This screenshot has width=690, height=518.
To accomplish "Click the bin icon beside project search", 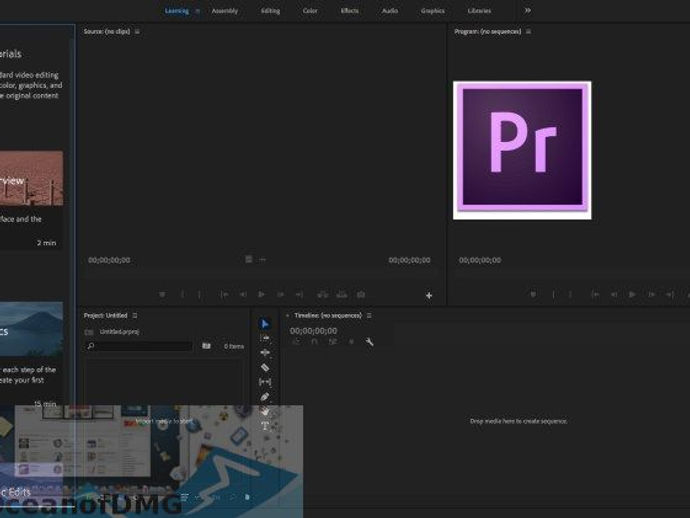I will click(x=206, y=346).
